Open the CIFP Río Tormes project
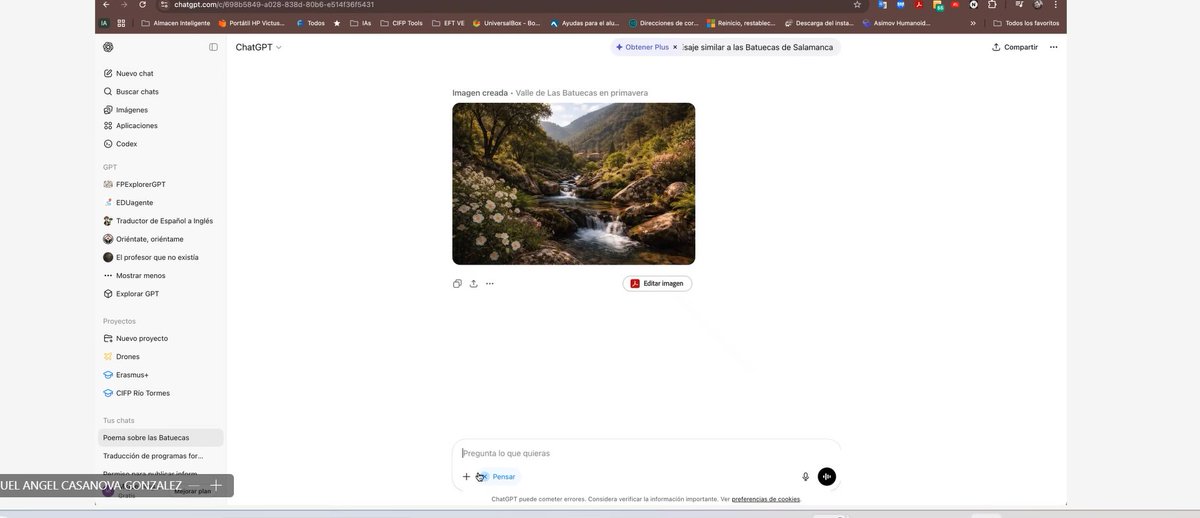 click(142, 393)
